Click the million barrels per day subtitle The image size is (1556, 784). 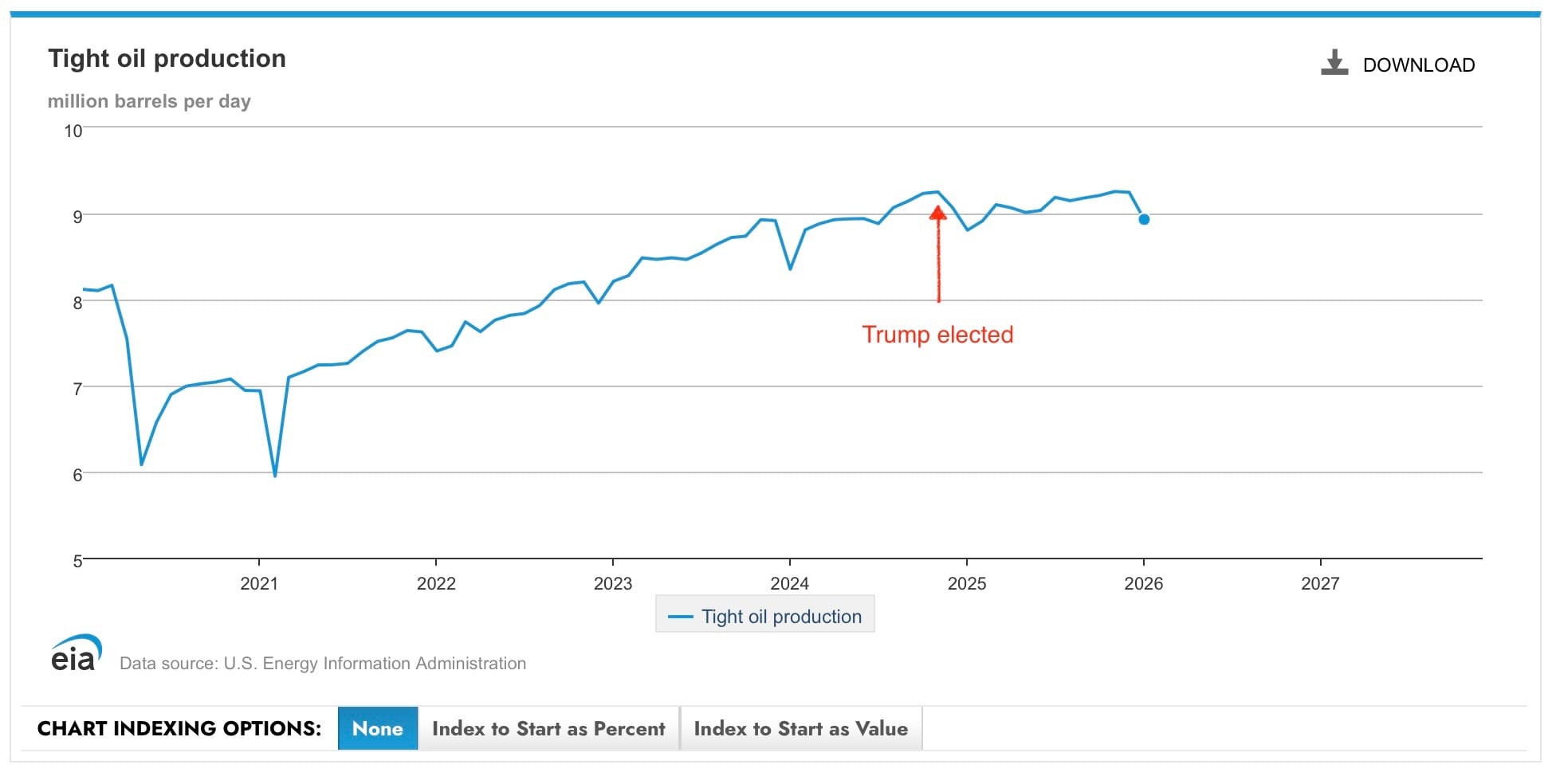(149, 101)
